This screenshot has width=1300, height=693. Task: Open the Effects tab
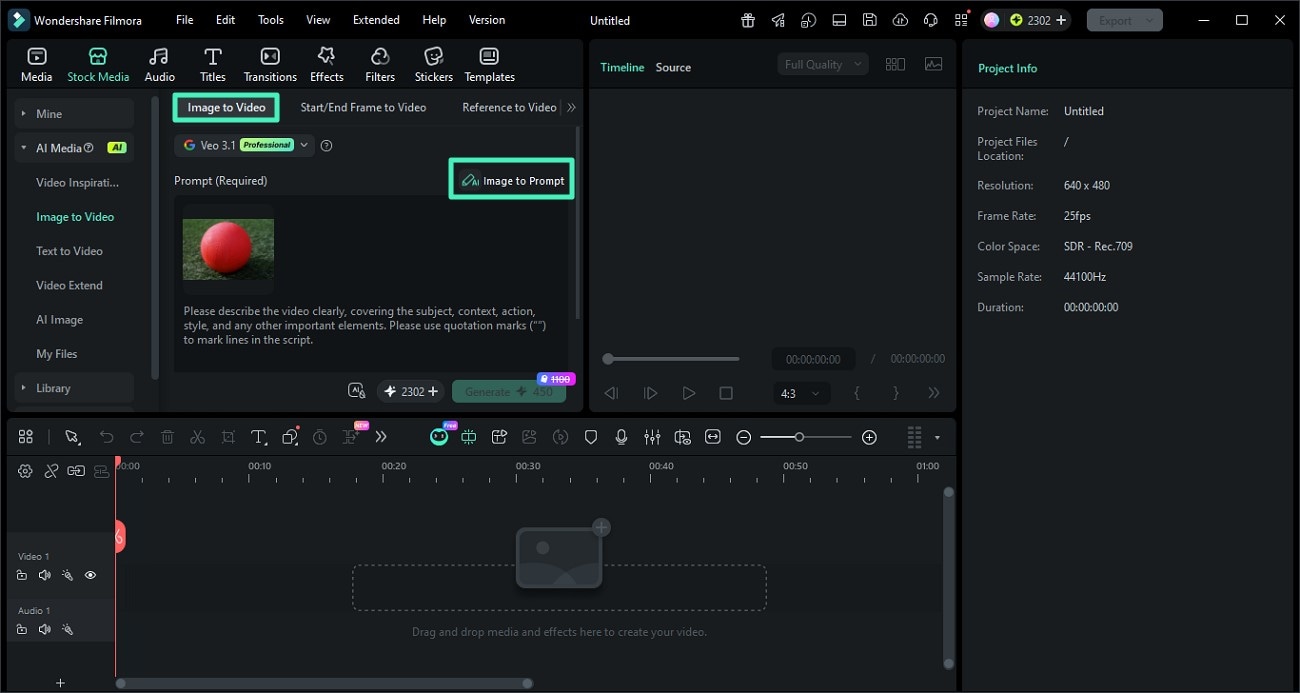point(326,65)
